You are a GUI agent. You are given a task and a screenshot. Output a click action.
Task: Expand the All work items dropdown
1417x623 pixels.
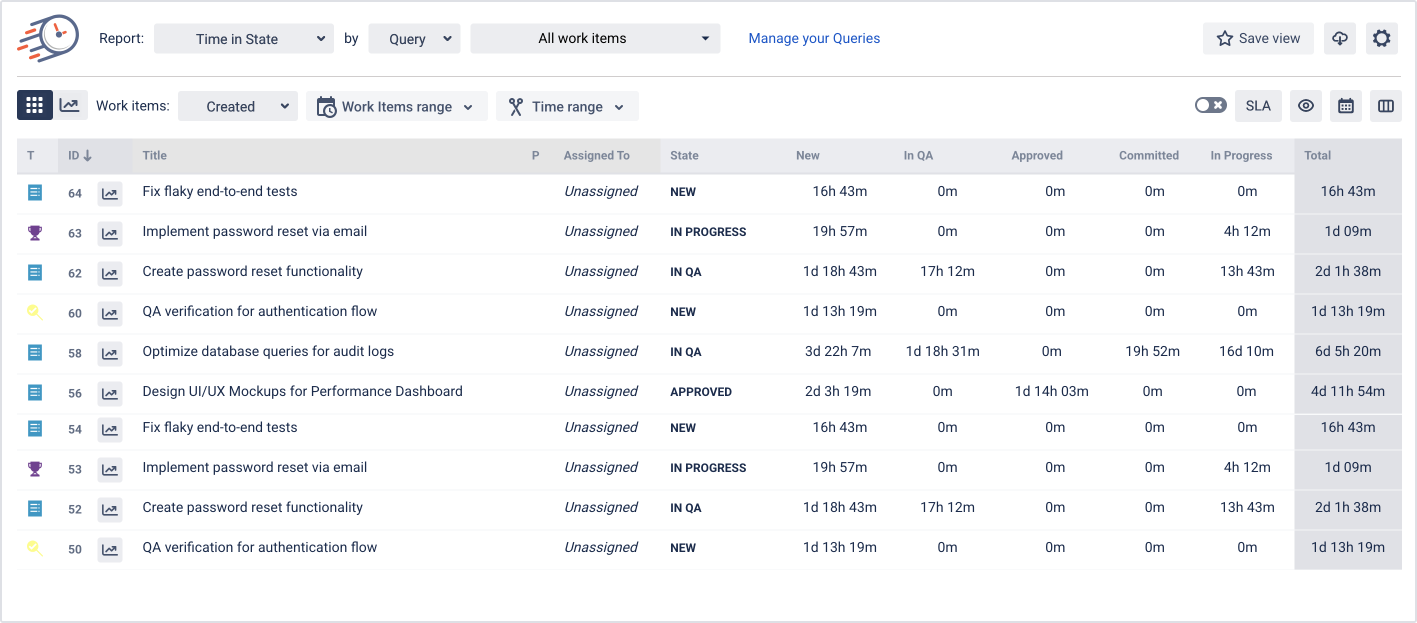pyautogui.click(x=595, y=39)
